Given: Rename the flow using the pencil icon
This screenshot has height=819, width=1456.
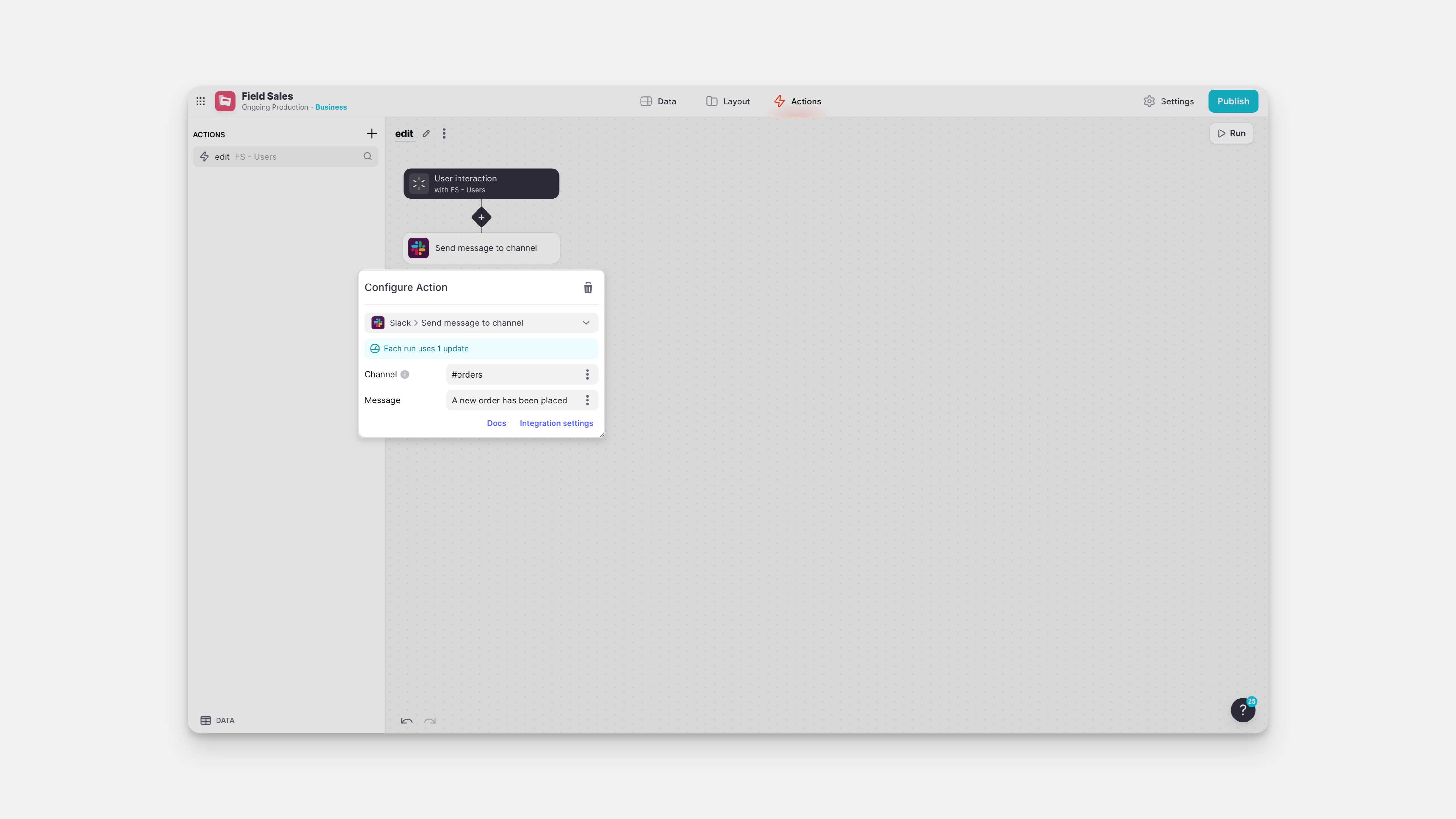Looking at the screenshot, I should [426, 133].
